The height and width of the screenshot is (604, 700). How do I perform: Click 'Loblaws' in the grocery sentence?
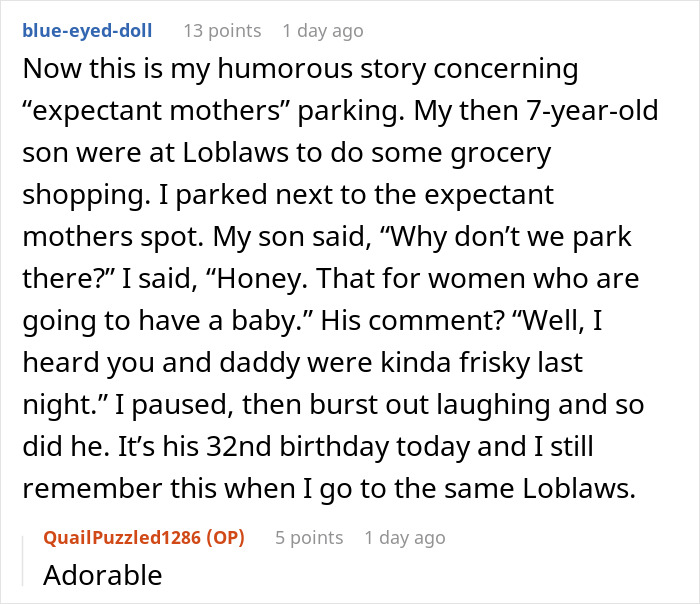(x=236, y=152)
